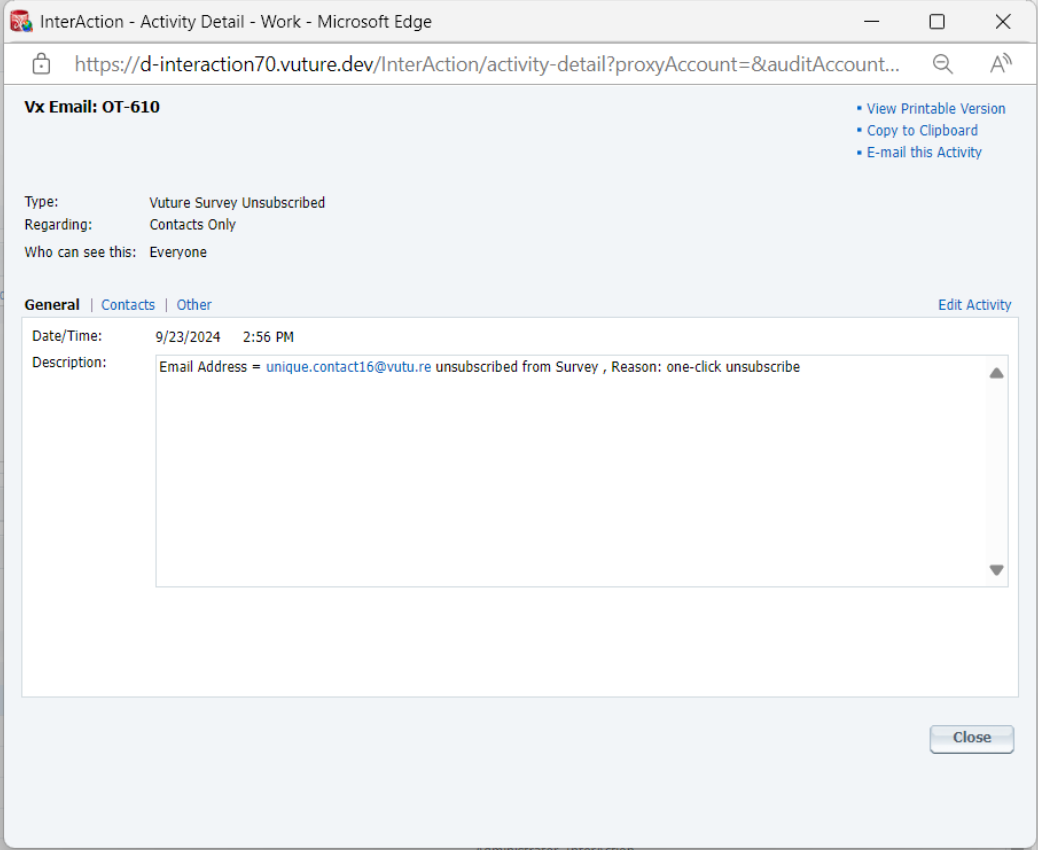The height and width of the screenshot is (850, 1038).
Task: Click the Close button
Action: click(971, 738)
